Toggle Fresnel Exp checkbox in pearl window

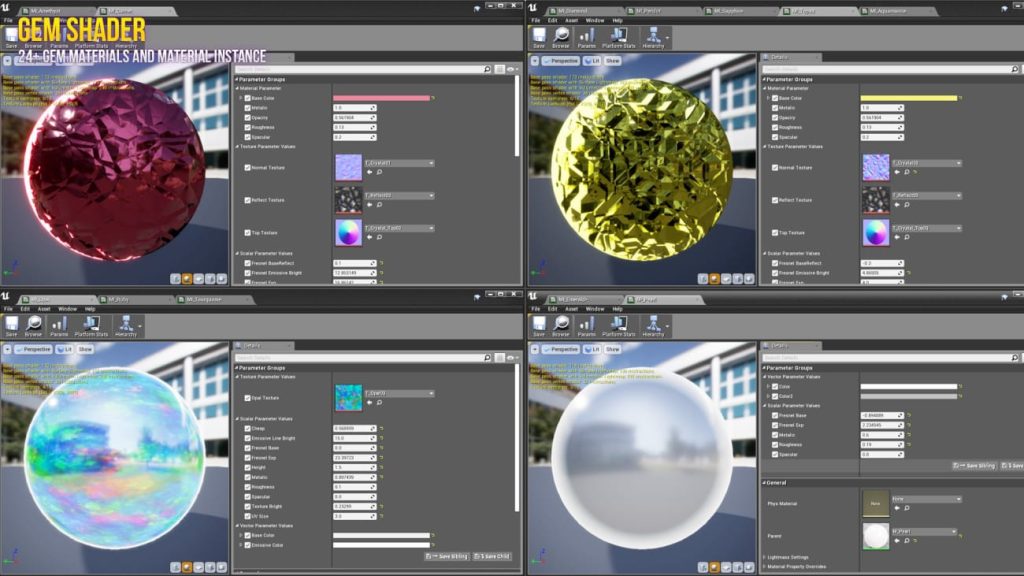[775, 425]
